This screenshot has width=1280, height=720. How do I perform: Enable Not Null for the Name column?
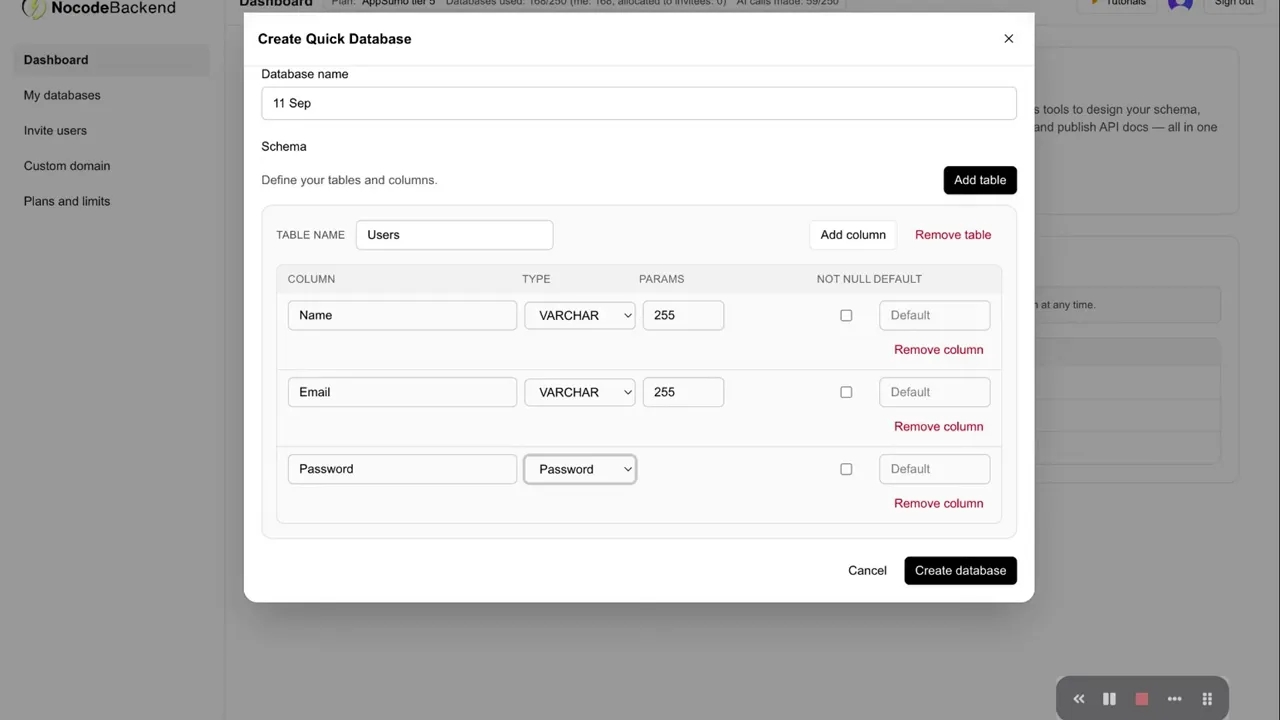[x=846, y=315]
